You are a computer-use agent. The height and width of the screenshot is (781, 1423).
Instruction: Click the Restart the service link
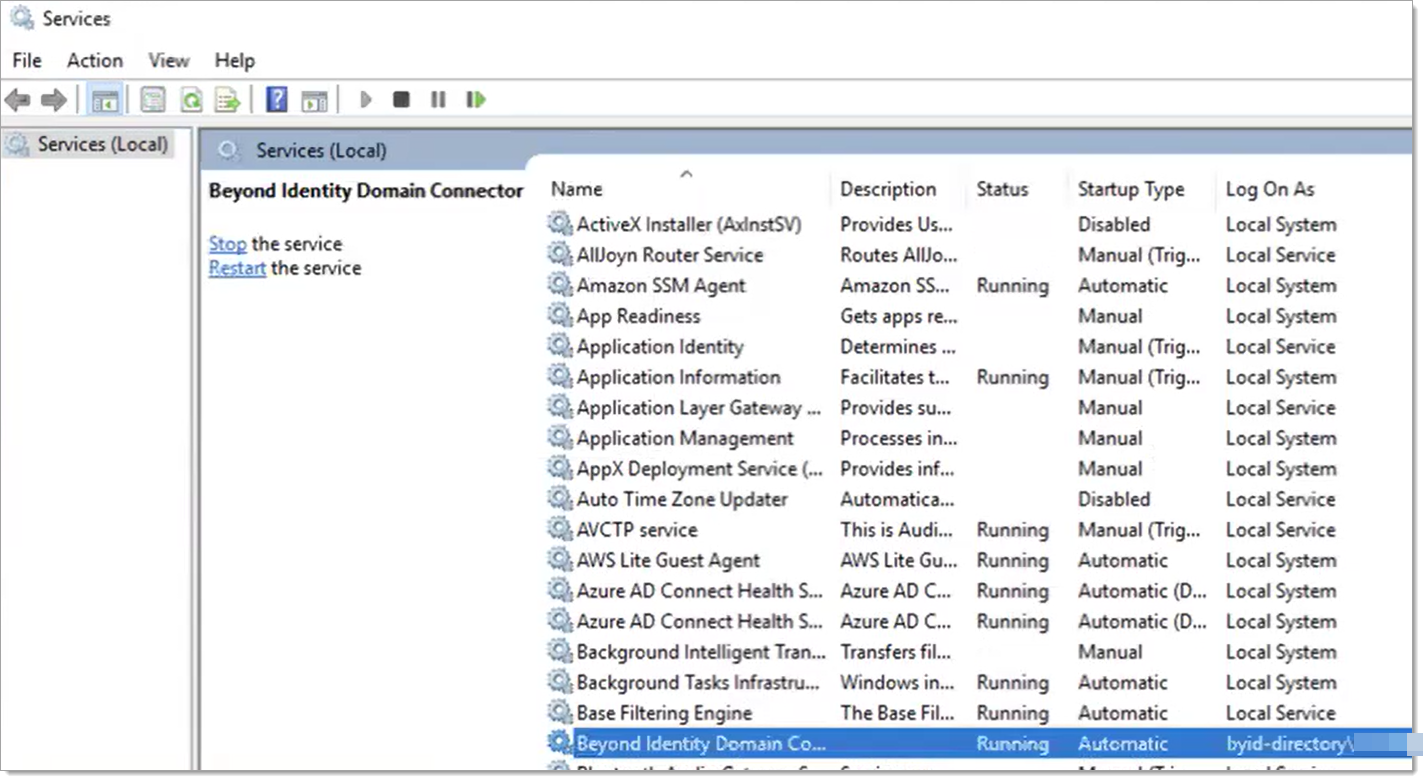[237, 268]
